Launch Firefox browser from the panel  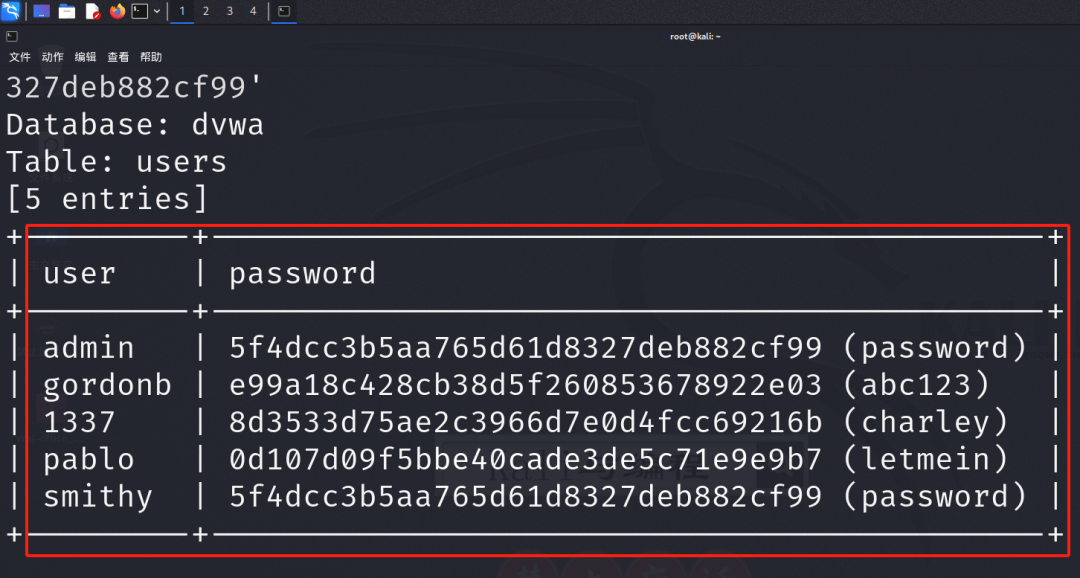[x=118, y=11]
